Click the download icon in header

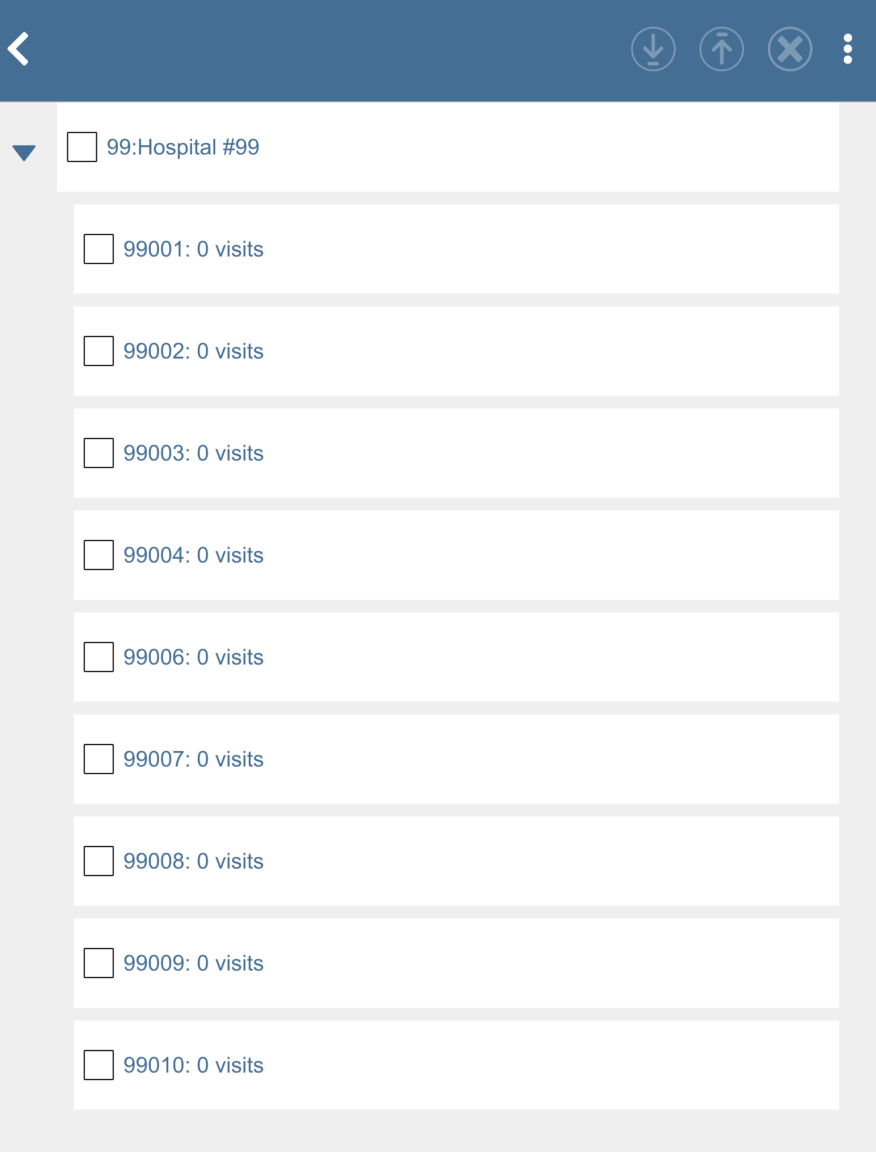click(653, 49)
